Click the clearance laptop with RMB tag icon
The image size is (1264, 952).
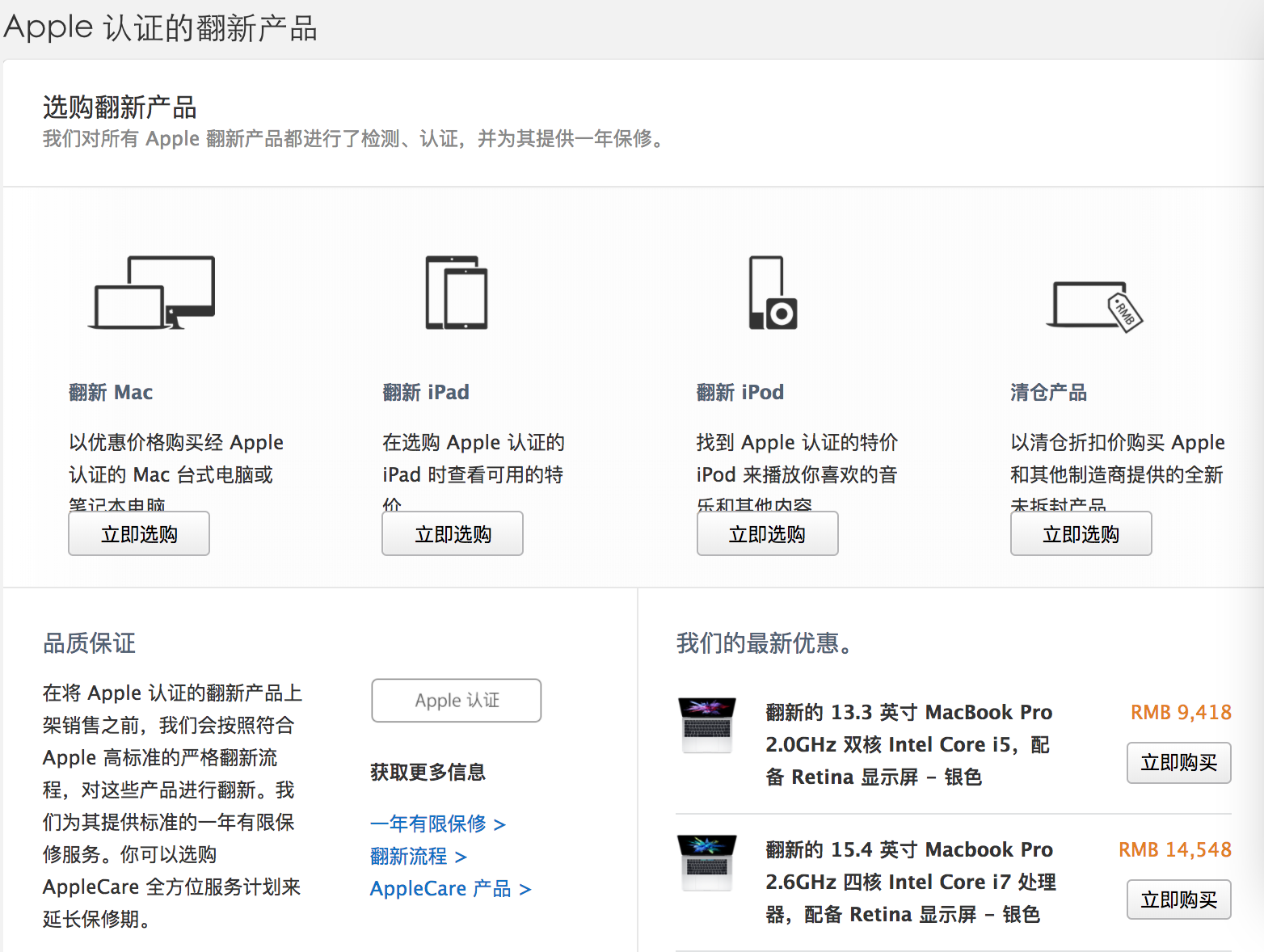1094,305
